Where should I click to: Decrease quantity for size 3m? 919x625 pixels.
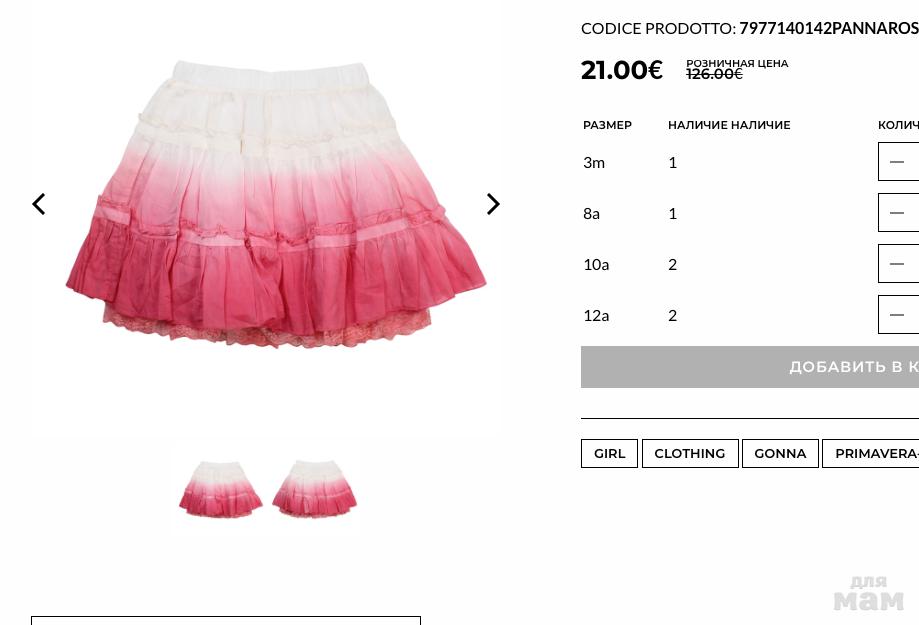[897, 162]
